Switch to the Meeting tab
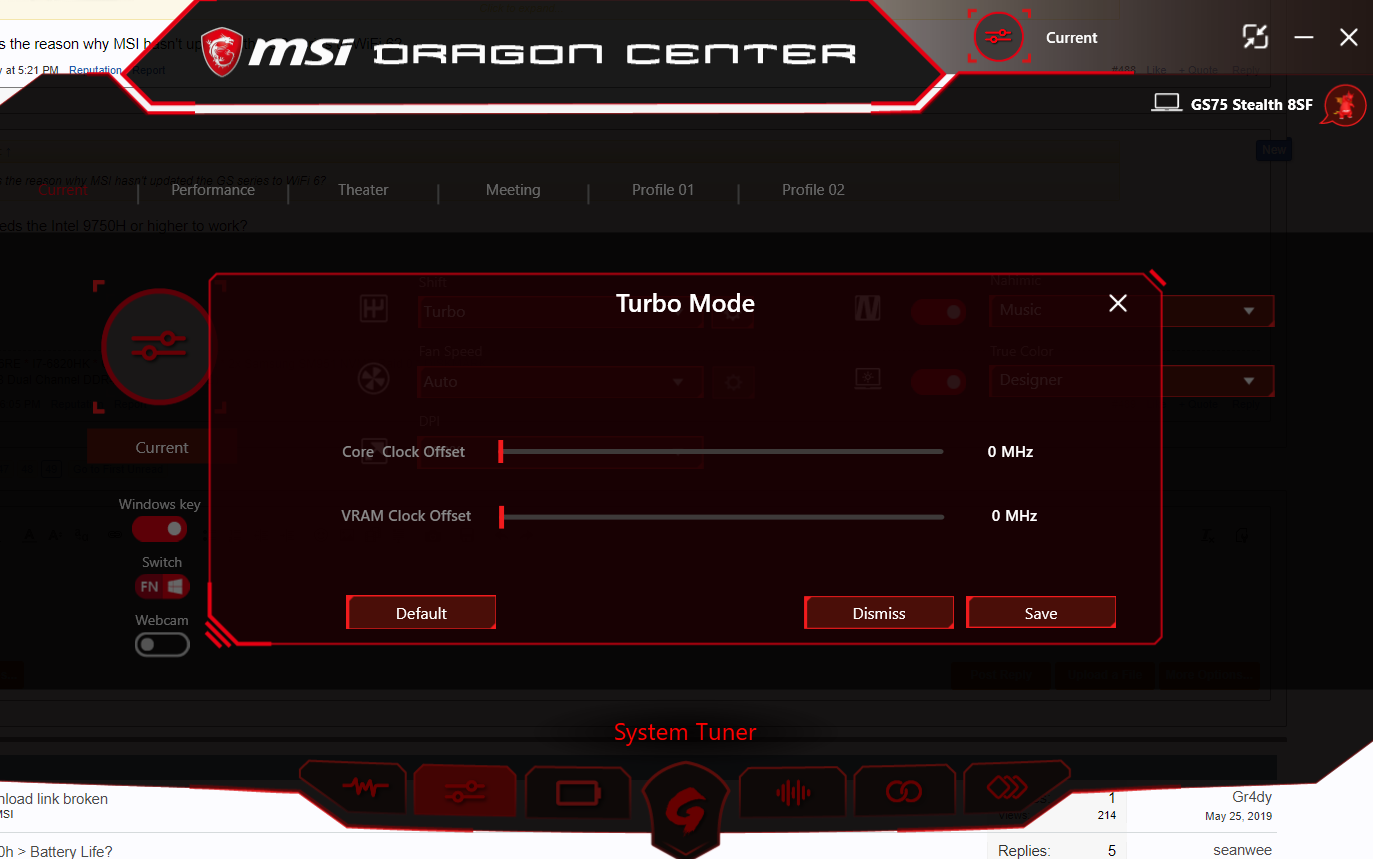The height and width of the screenshot is (859, 1373). click(513, 189)
